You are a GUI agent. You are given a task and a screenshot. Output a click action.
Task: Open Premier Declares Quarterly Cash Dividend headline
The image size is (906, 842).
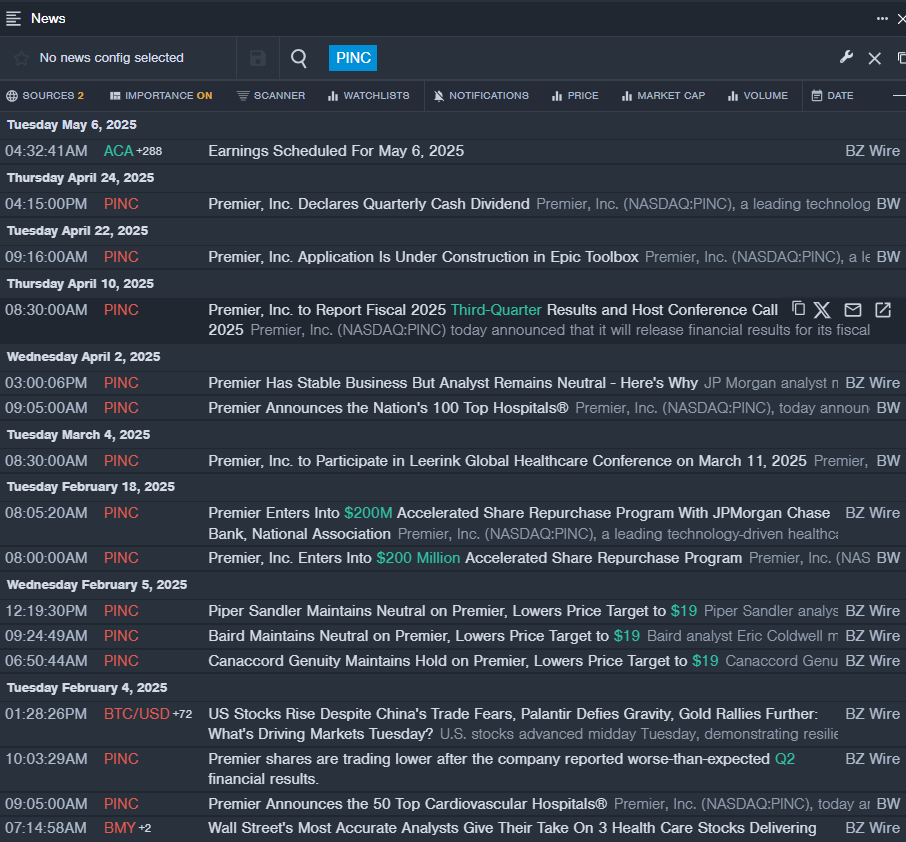tap(369, 203)
